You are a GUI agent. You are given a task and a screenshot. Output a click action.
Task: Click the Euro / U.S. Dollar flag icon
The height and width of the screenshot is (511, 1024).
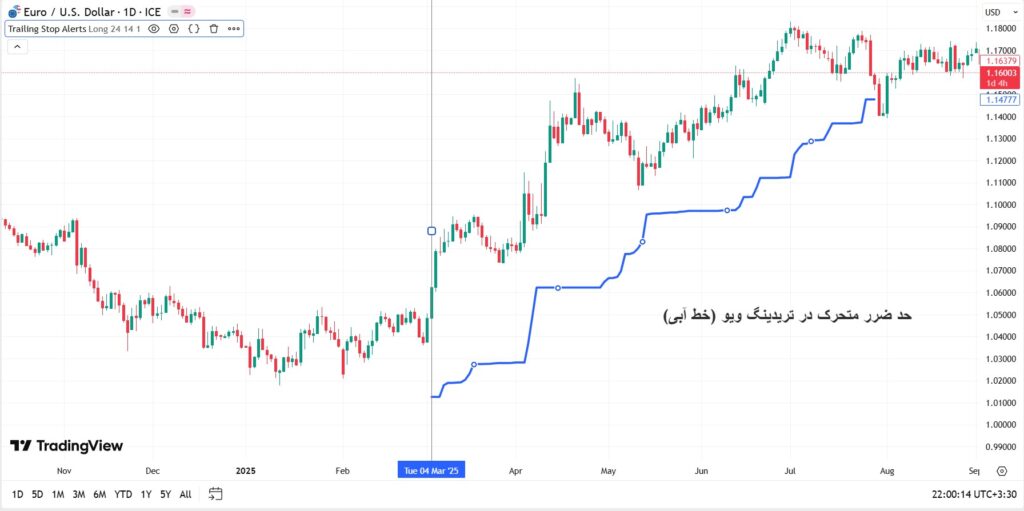click(x=14, y=11)
